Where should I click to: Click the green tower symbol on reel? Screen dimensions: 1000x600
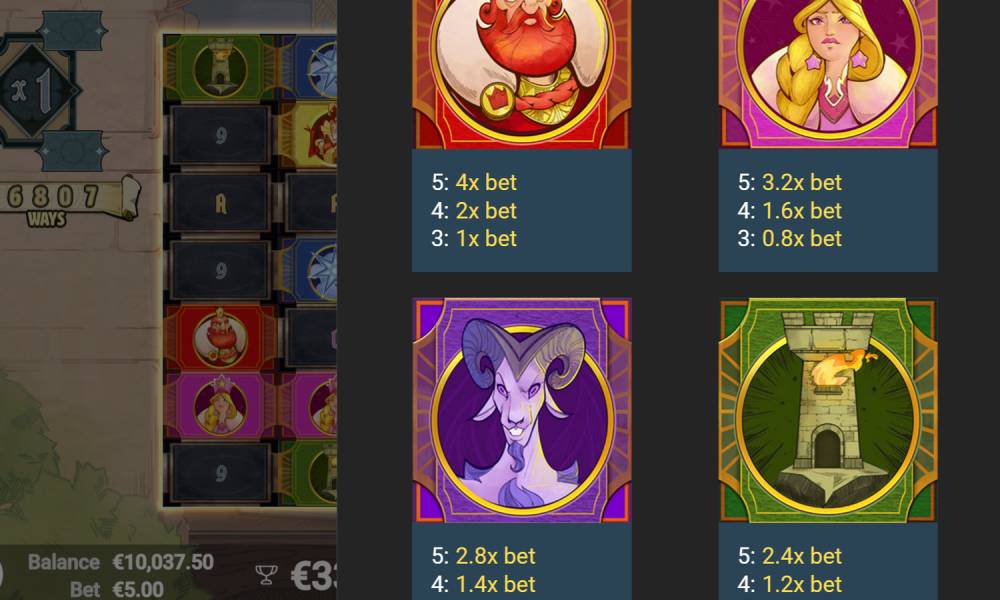coord(220,68)
